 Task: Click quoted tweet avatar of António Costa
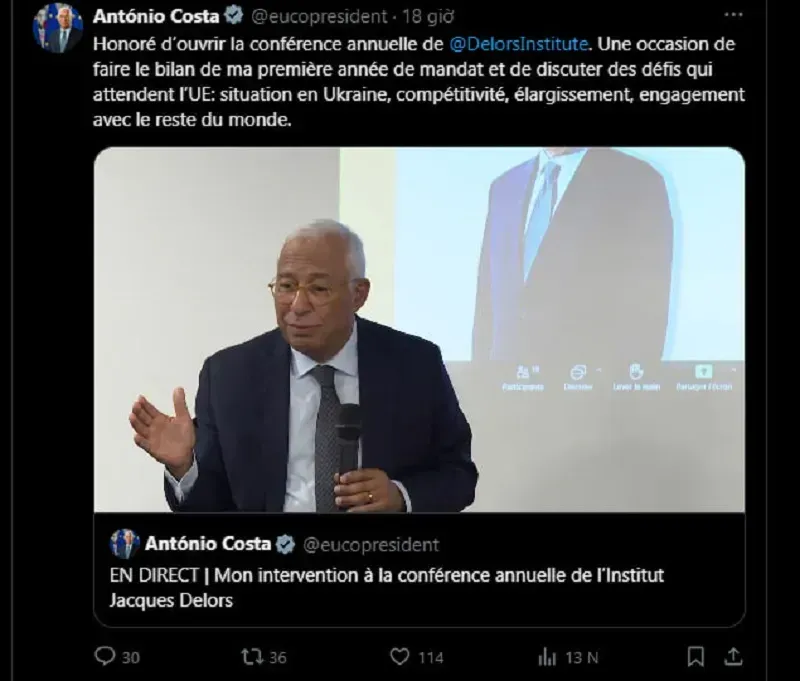[x=124, y=544]
